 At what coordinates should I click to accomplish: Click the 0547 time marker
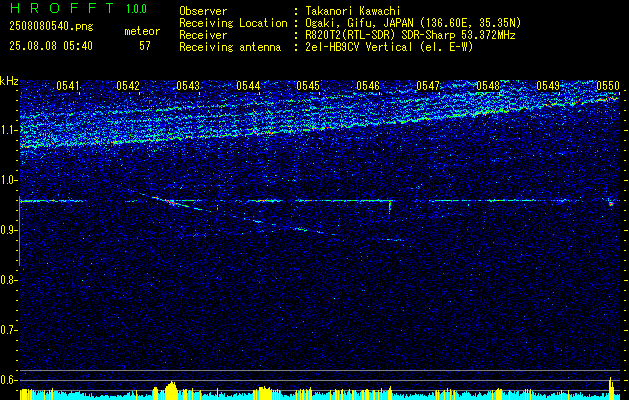(428, 85)
